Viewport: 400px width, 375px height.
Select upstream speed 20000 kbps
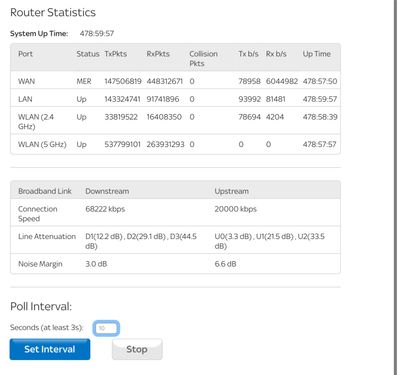pyautogui.click(x=235, y=209)
